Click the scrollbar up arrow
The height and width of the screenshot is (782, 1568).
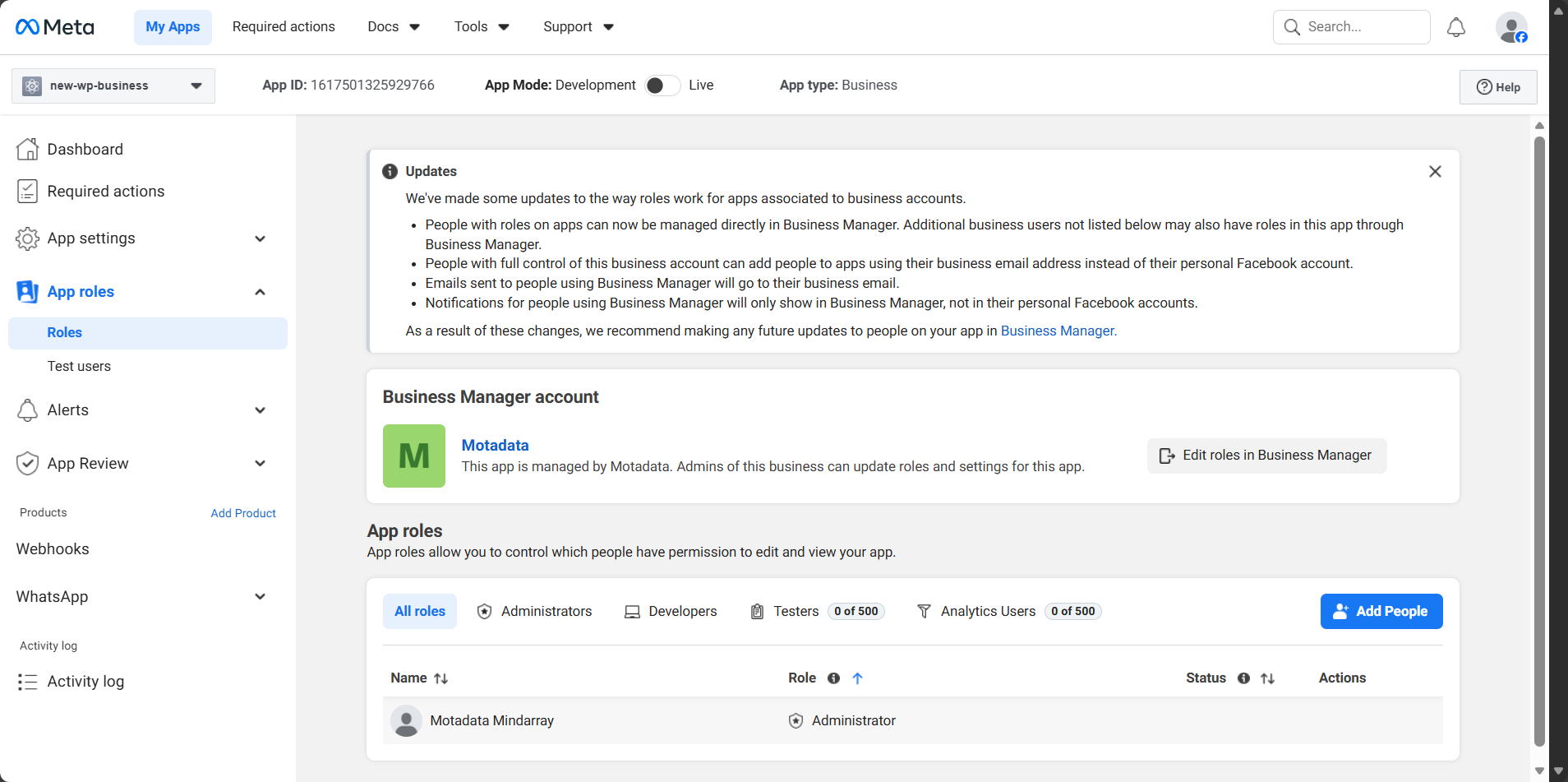1539,126
